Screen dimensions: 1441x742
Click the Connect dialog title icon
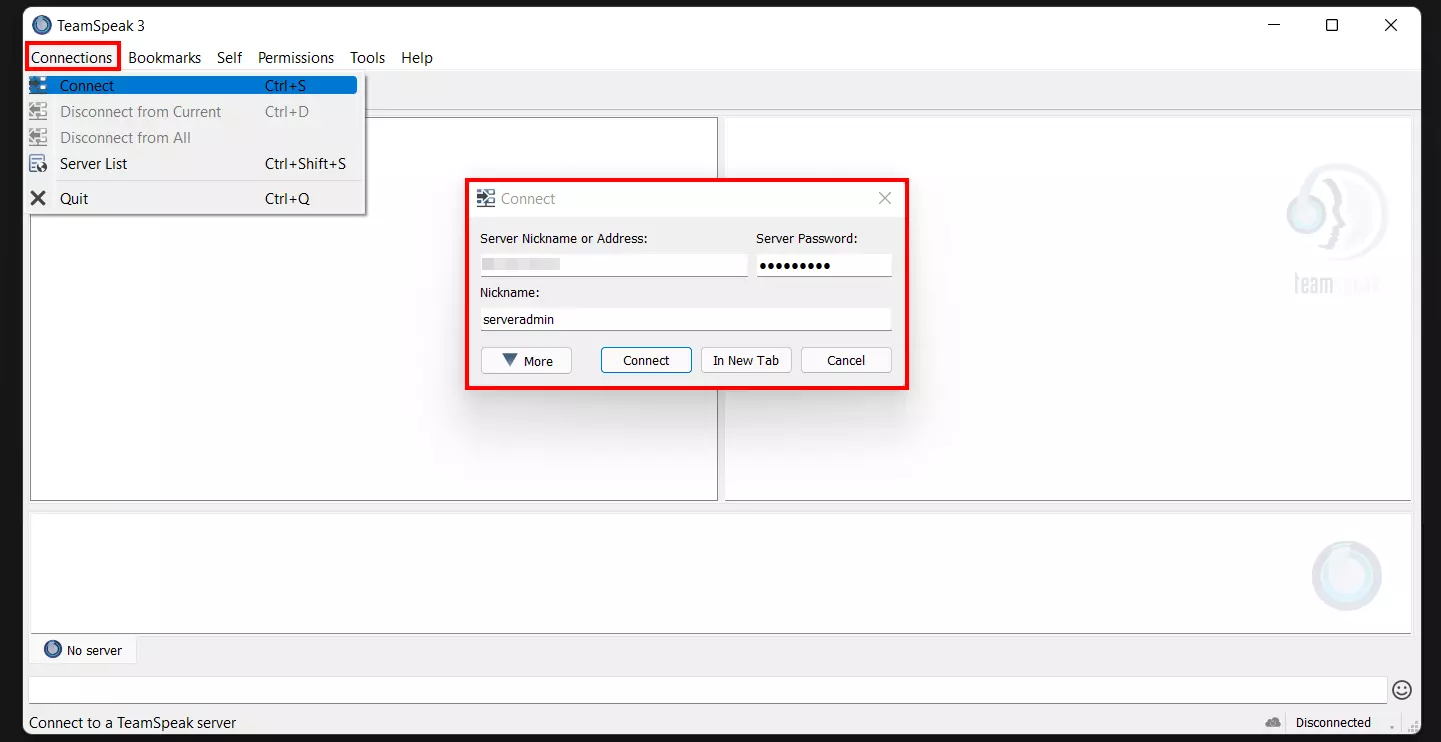click(486, 198)
